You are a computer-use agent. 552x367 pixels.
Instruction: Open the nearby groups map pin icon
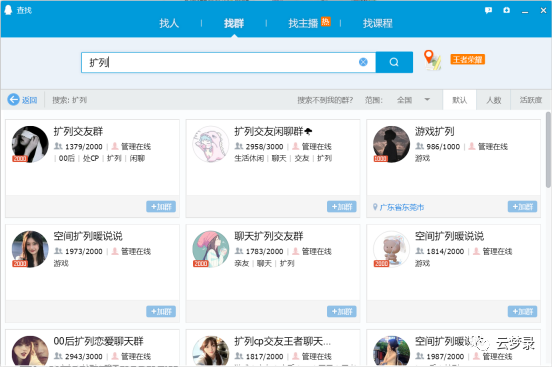(432, 60)
